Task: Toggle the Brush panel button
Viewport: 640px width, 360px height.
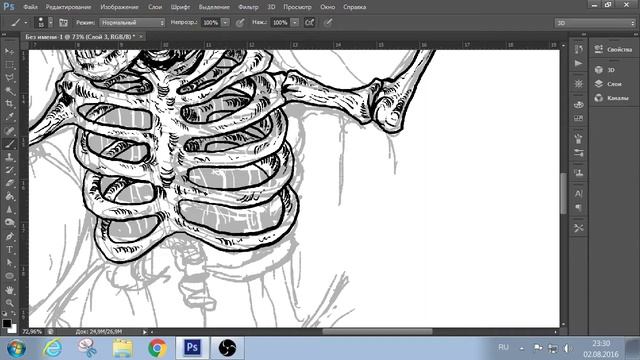Action: click(x=63, y=23)
